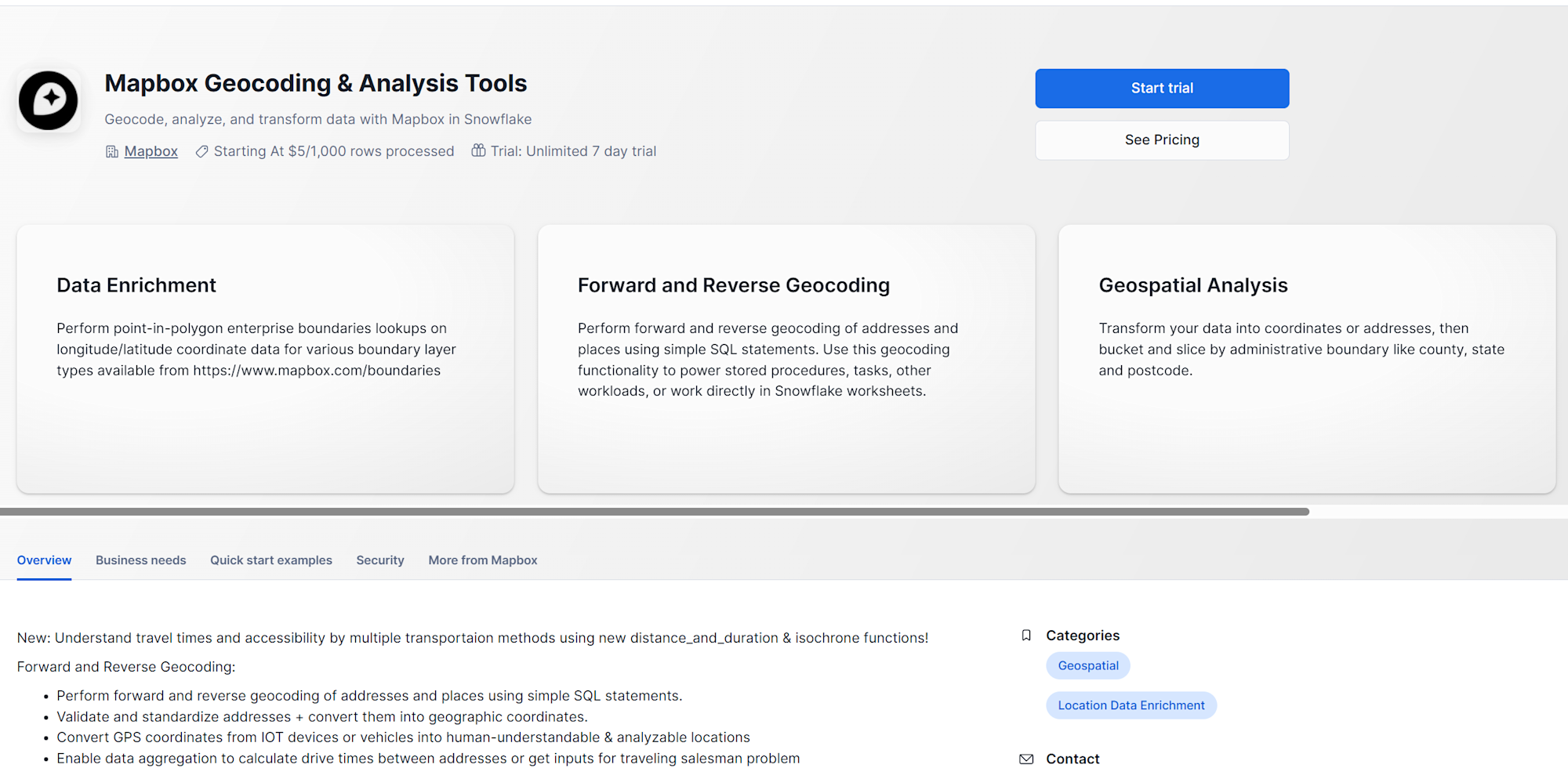Screen dimensions: 1568x768
Task: Switch to the Overview tab
Action: 44,560
